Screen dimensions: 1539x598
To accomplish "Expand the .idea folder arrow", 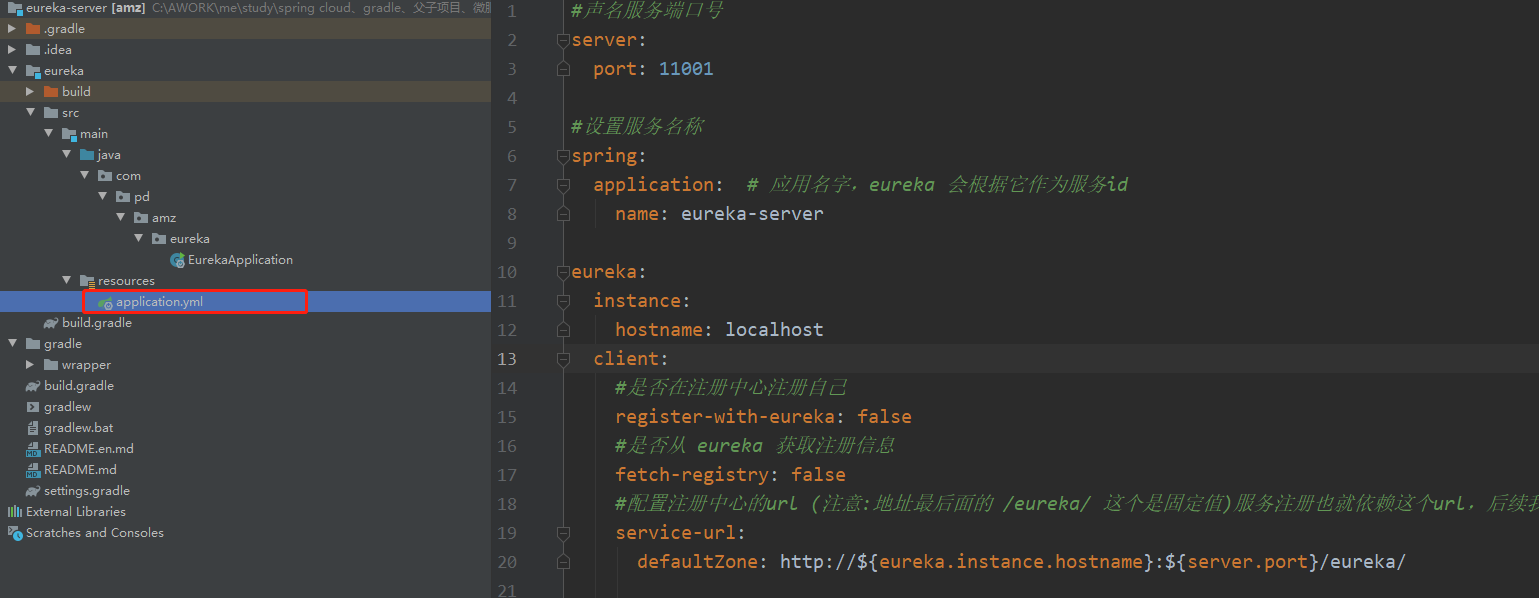I will click(x=12, y=50).
